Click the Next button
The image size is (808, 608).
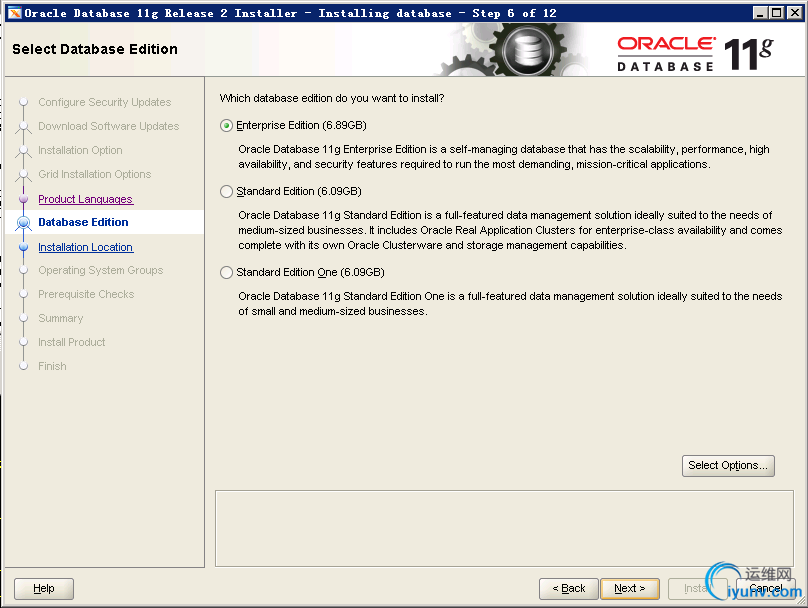tap(630, 588)
